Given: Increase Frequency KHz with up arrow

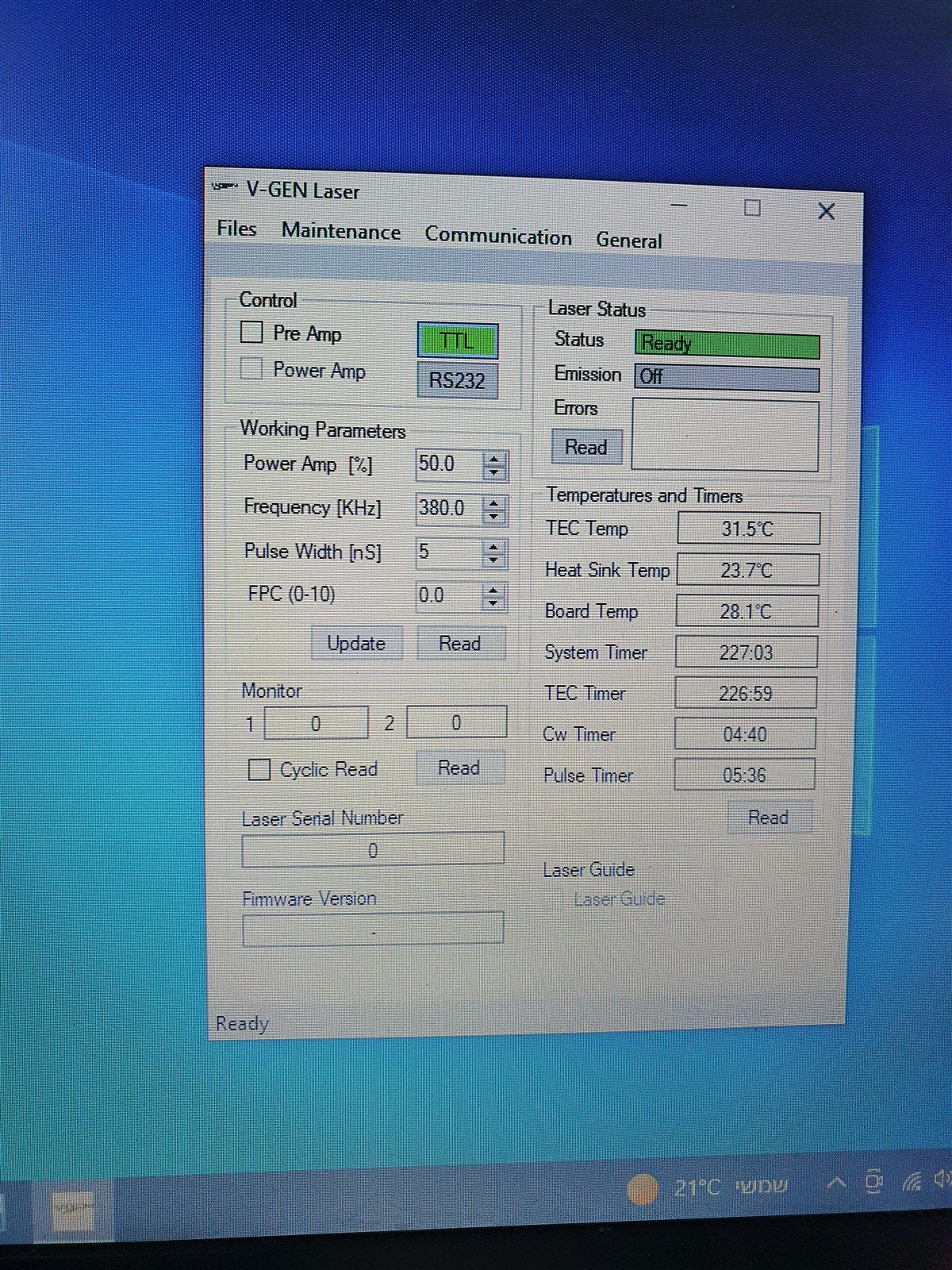Looking at the screenshot, I should tap(494, 502).
